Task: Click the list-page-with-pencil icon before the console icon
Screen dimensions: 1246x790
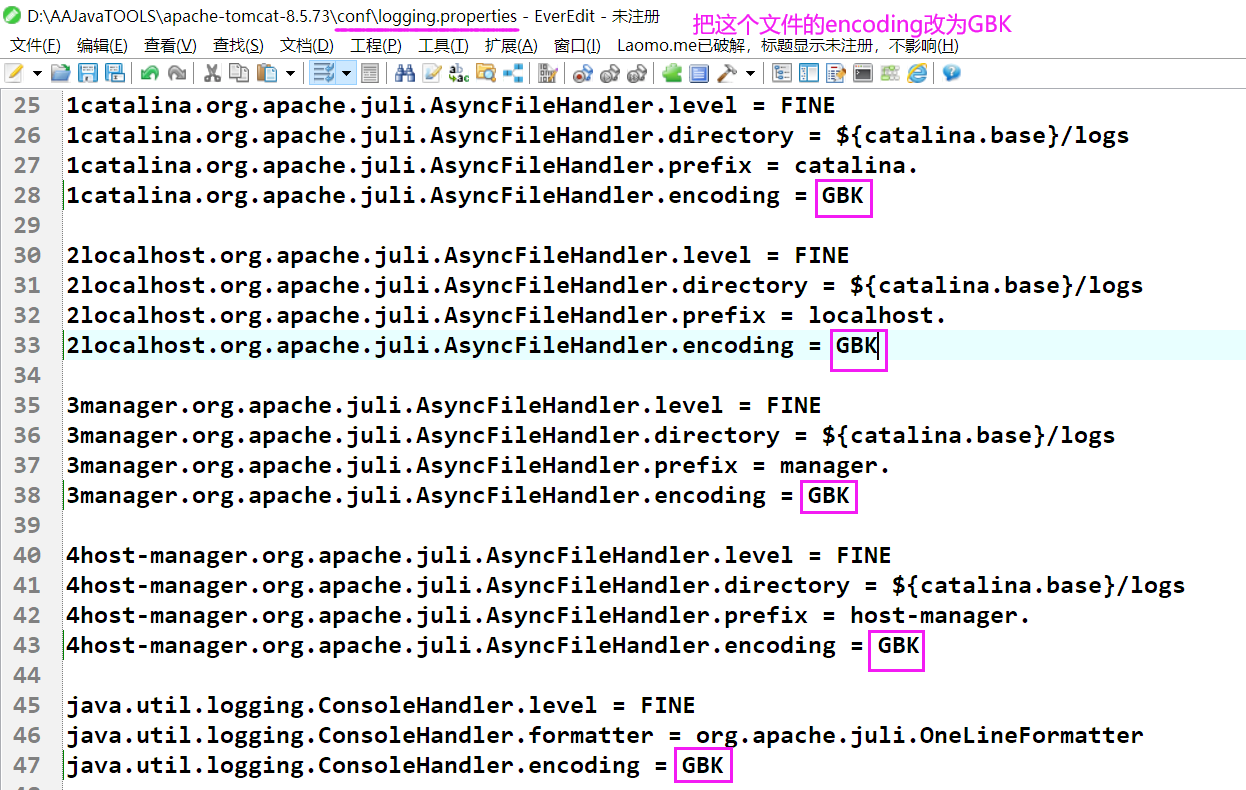Action: [x=836, y=73]
